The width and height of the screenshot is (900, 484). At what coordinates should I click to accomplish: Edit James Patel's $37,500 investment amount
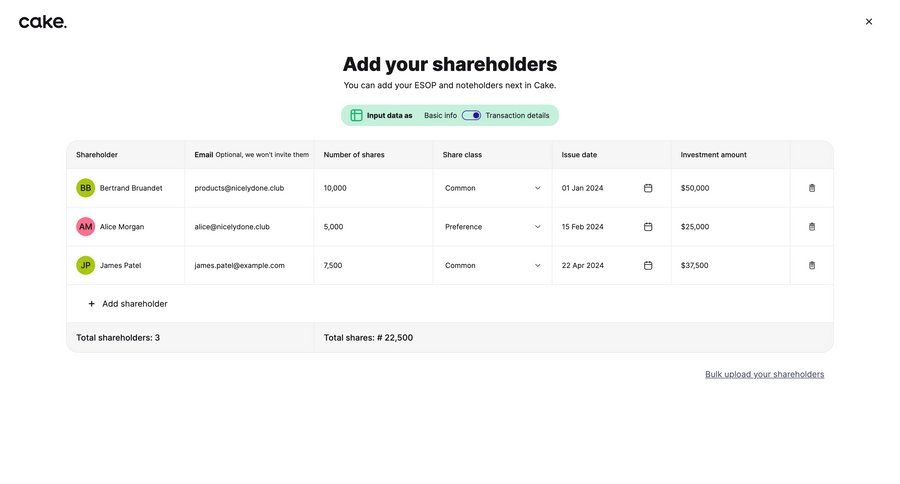[728, 266]
